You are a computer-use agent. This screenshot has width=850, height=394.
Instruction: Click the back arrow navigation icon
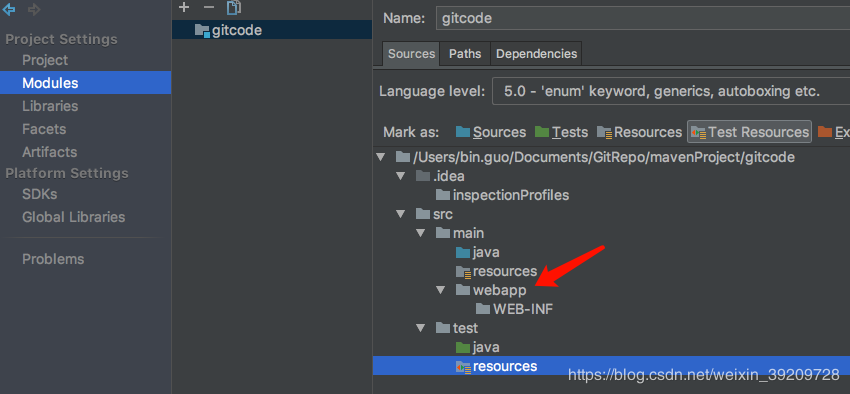click(9, 9)
